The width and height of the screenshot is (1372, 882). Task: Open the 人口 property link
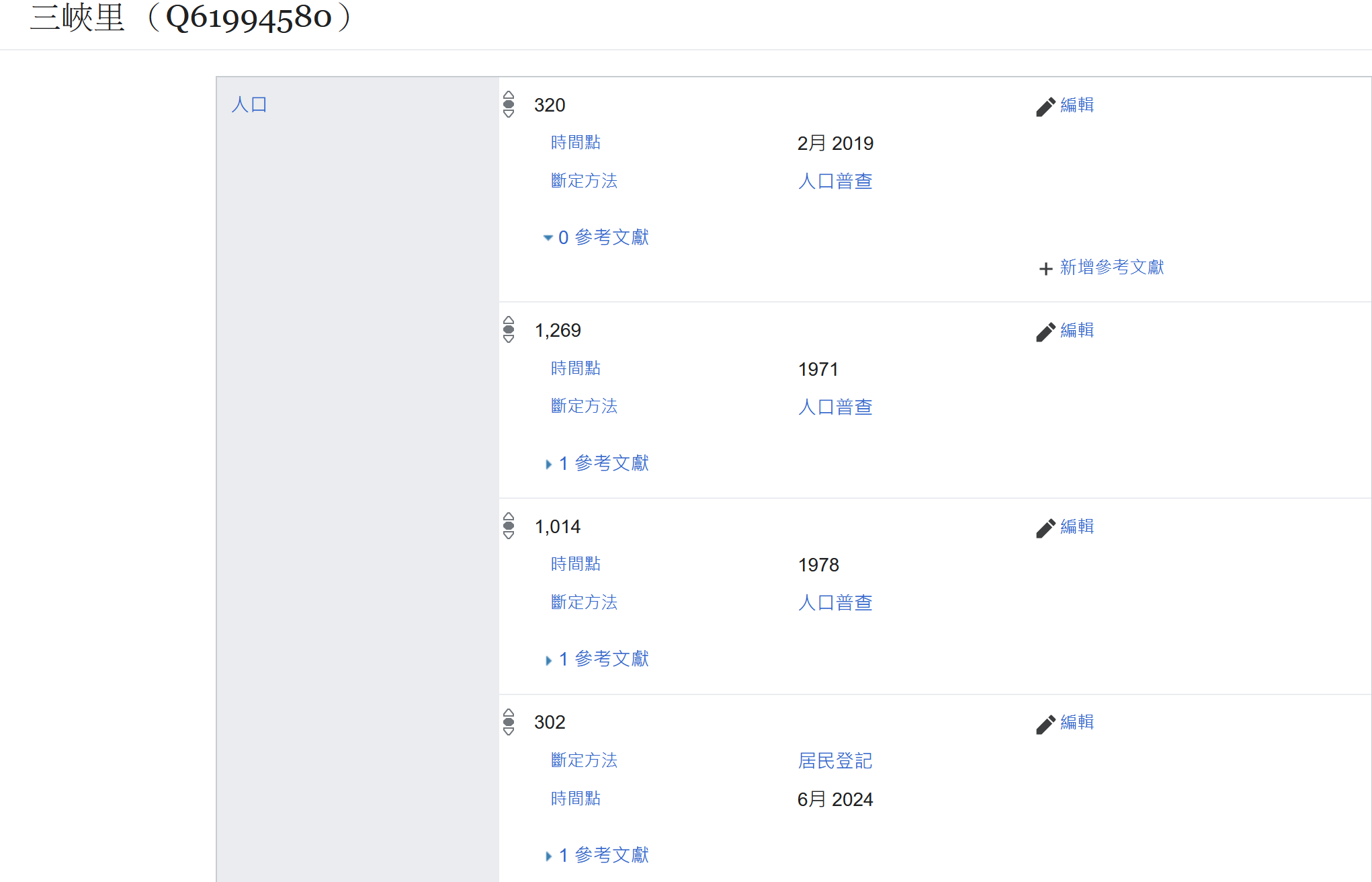click(x=249, y=105)
